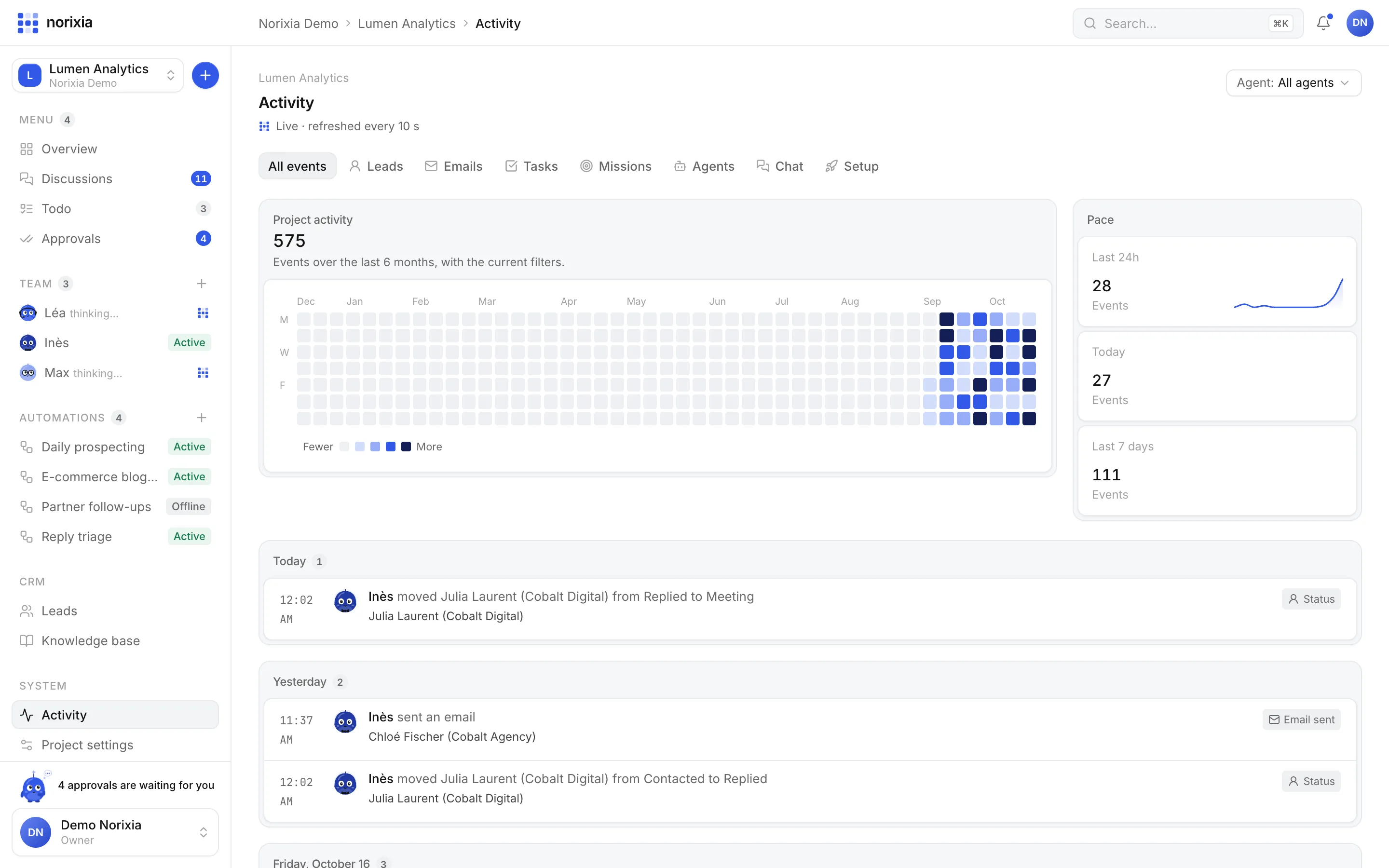
Task: Add a new team member with plus icon
Action: tap(202, 284)
